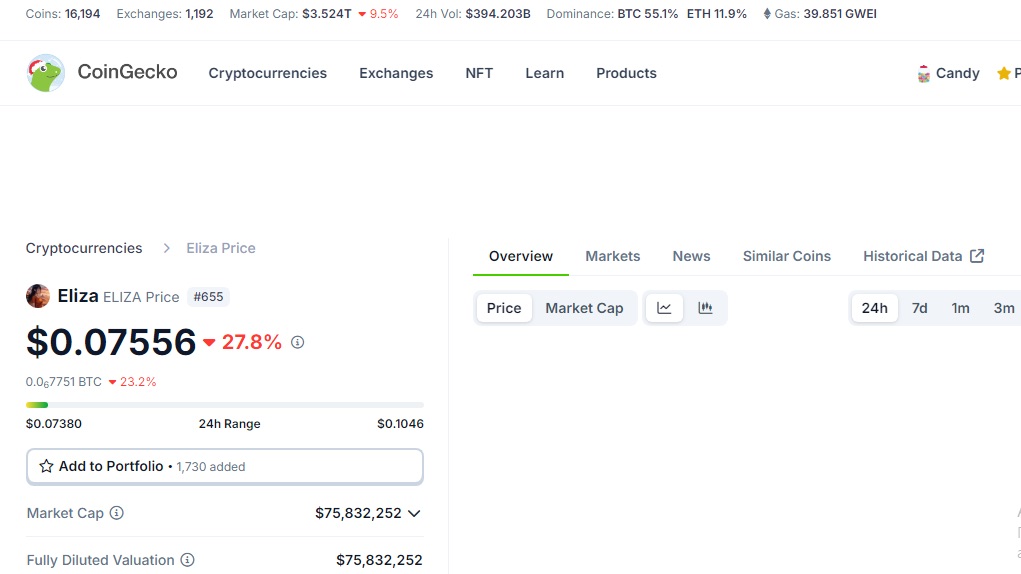Switch to the Similar Coins tab

tap(787, 256)
